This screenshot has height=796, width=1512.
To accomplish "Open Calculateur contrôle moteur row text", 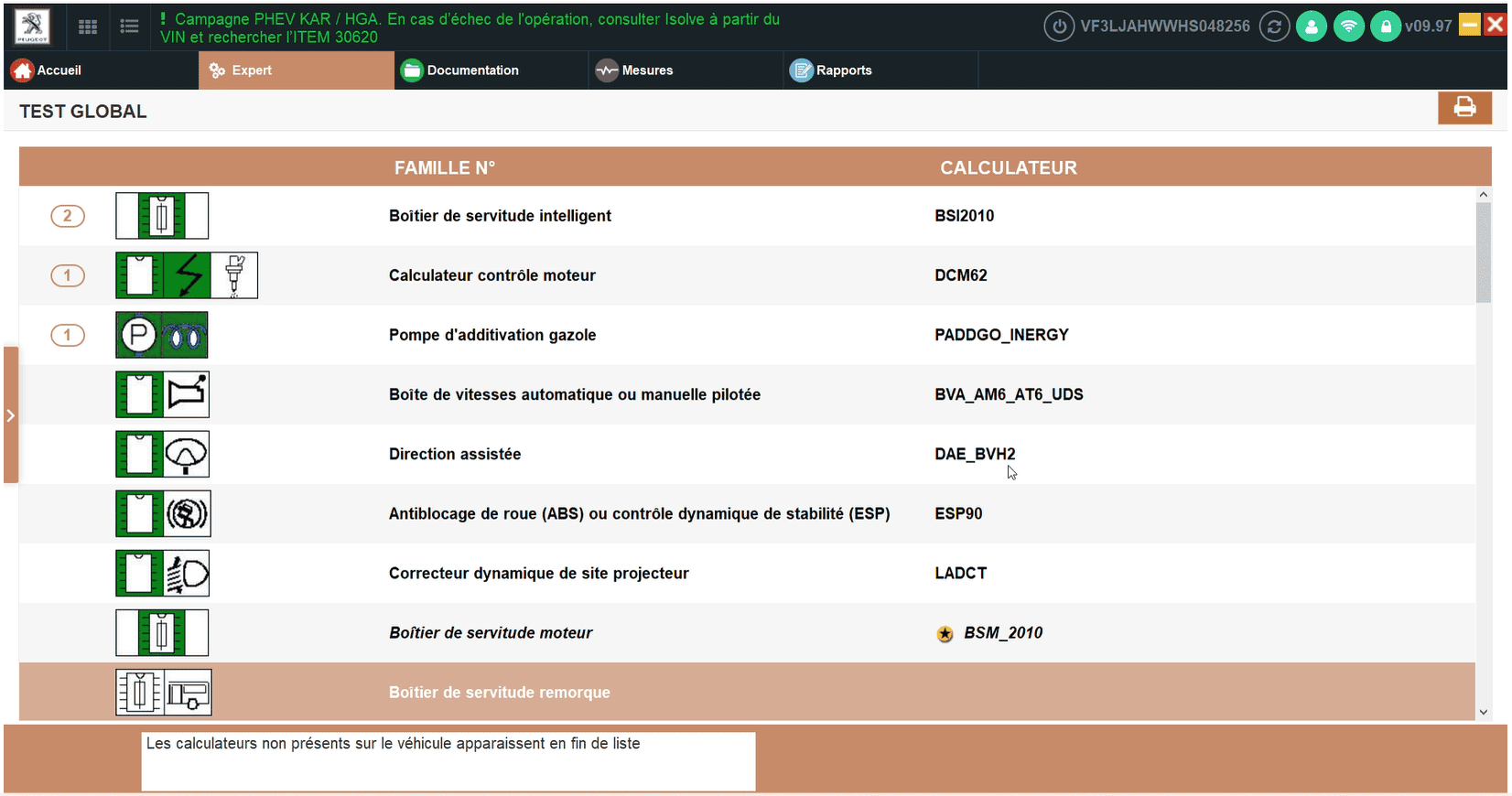I will 492,275.
